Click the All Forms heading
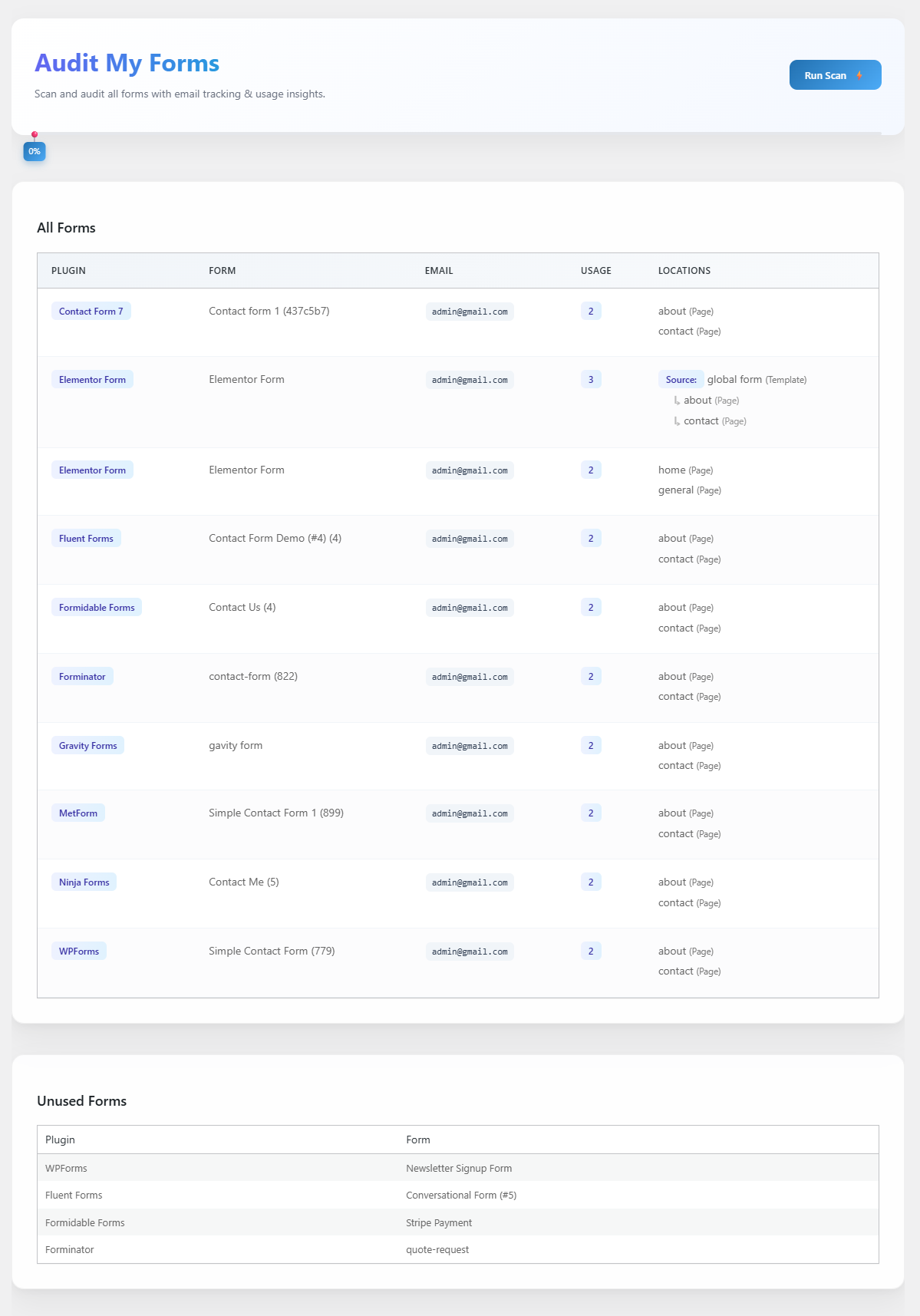 [66, 227]
